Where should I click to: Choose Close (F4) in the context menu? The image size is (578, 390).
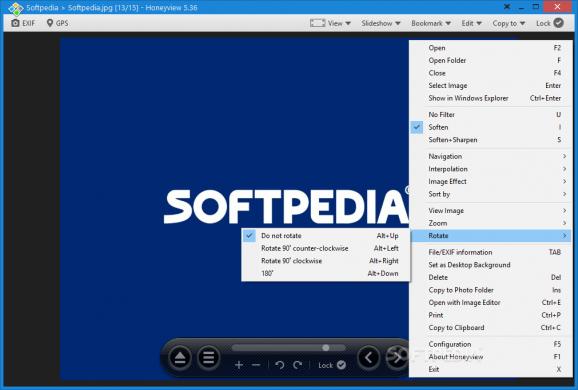point(491,73)
